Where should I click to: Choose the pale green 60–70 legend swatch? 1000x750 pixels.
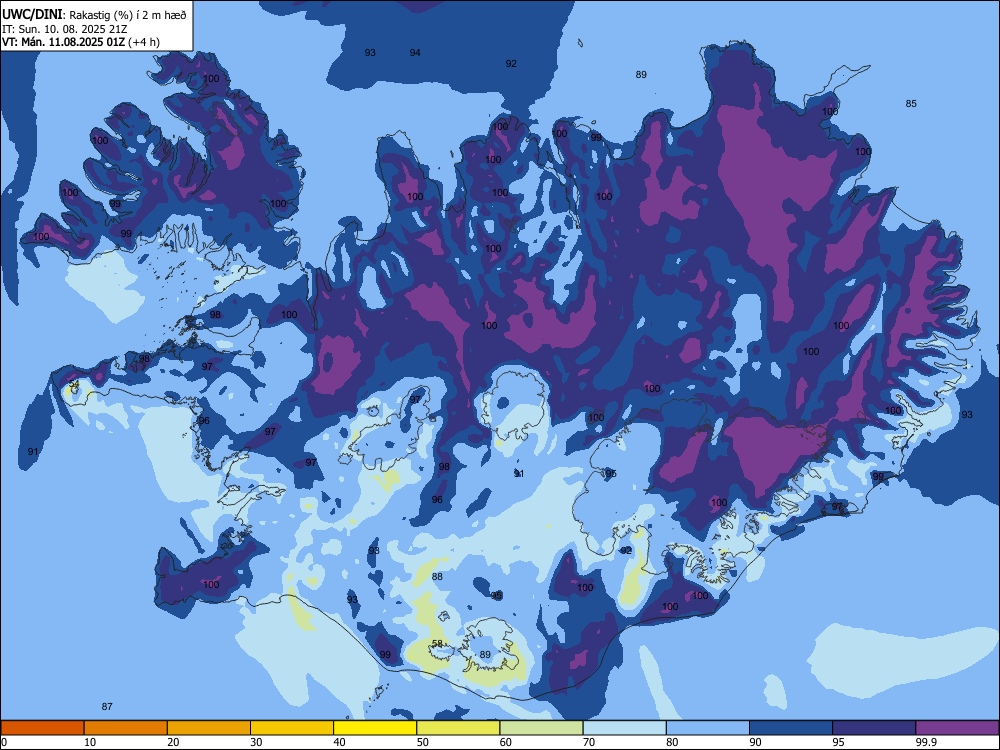[x=541, y=728]
